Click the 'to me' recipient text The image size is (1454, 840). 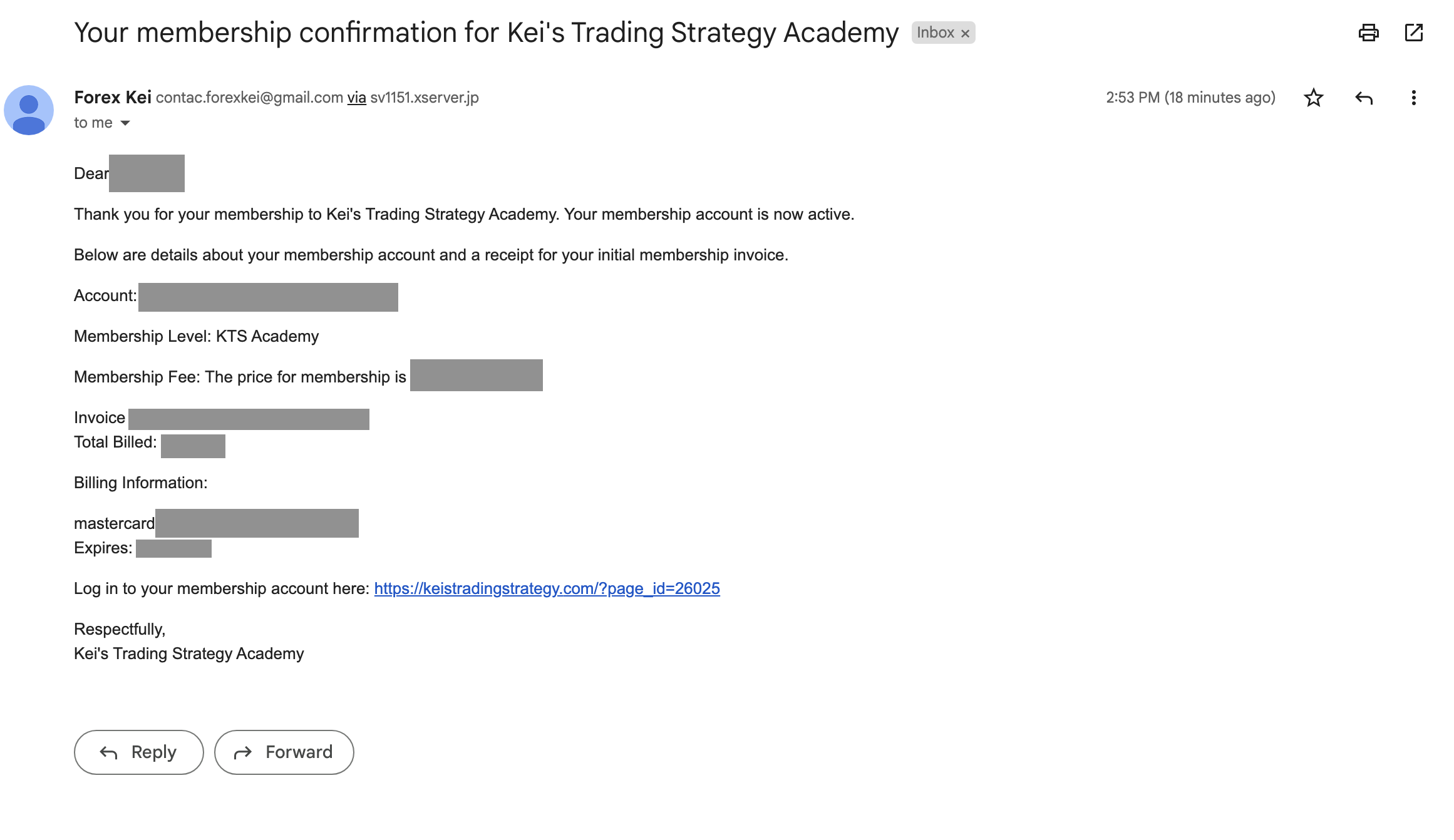tap(93, 123)
